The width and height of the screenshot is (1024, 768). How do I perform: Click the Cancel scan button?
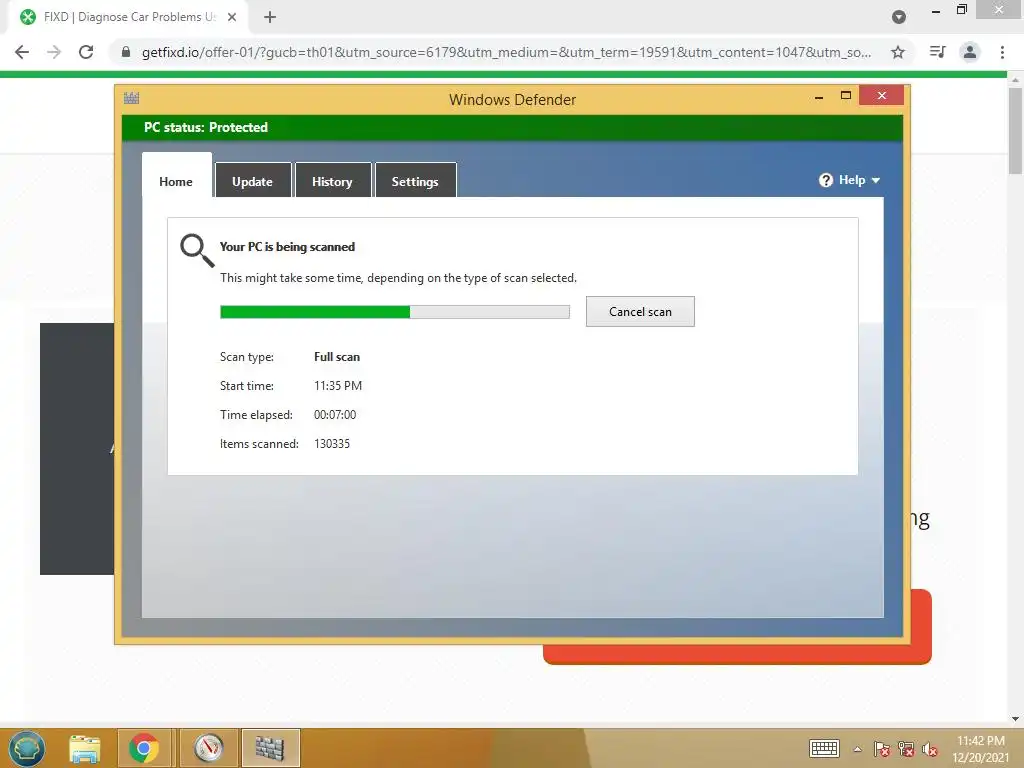(640, 312)
